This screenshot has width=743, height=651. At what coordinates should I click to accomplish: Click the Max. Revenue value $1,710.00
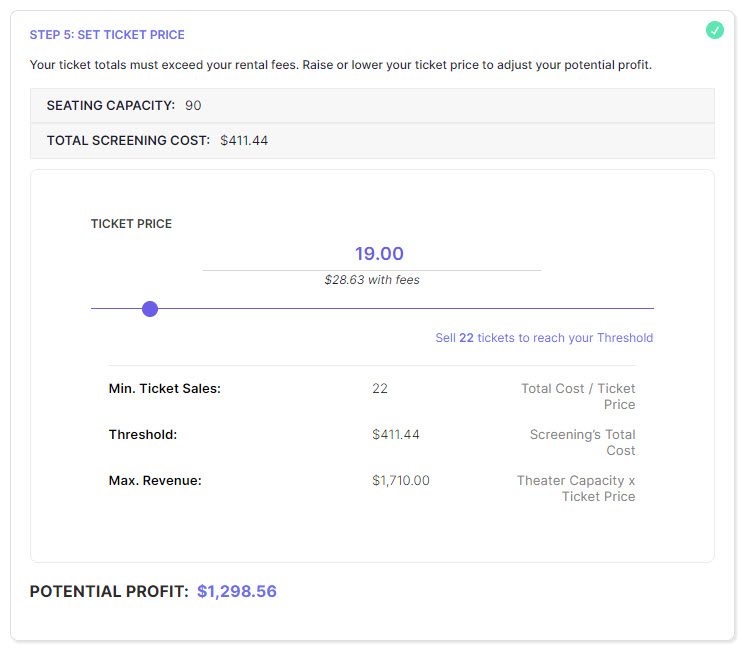[401, 481]
